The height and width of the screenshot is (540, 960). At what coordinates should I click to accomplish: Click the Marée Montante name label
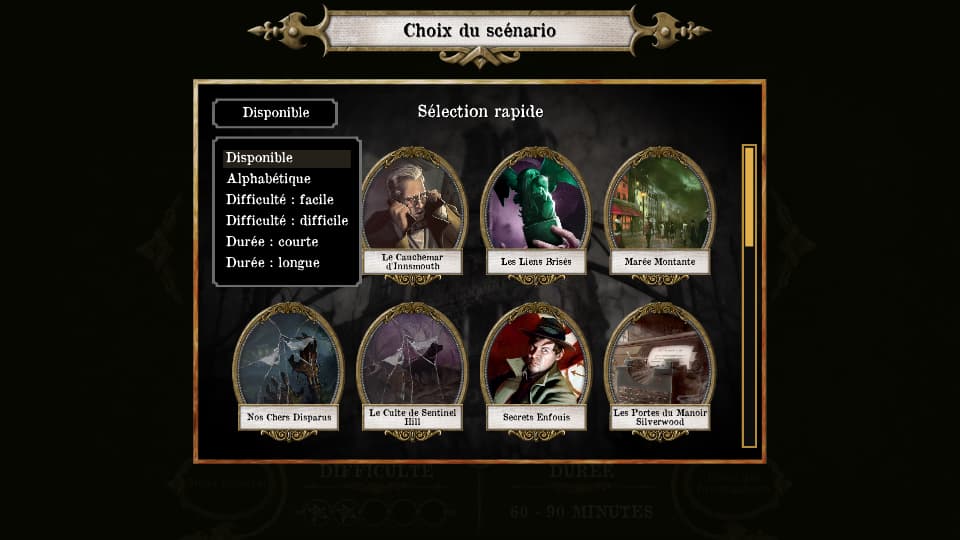click(x=659, y=261)
